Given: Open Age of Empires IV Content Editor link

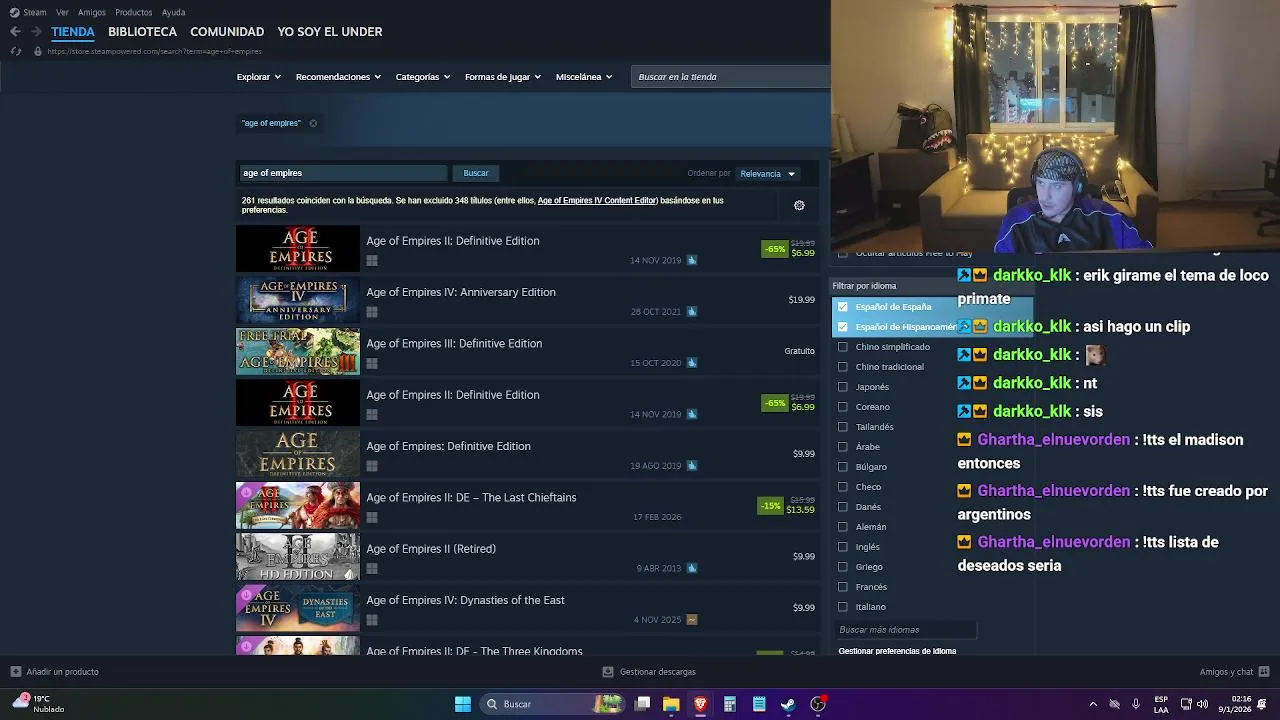Looking at the screenshot, I should (597, 201).
